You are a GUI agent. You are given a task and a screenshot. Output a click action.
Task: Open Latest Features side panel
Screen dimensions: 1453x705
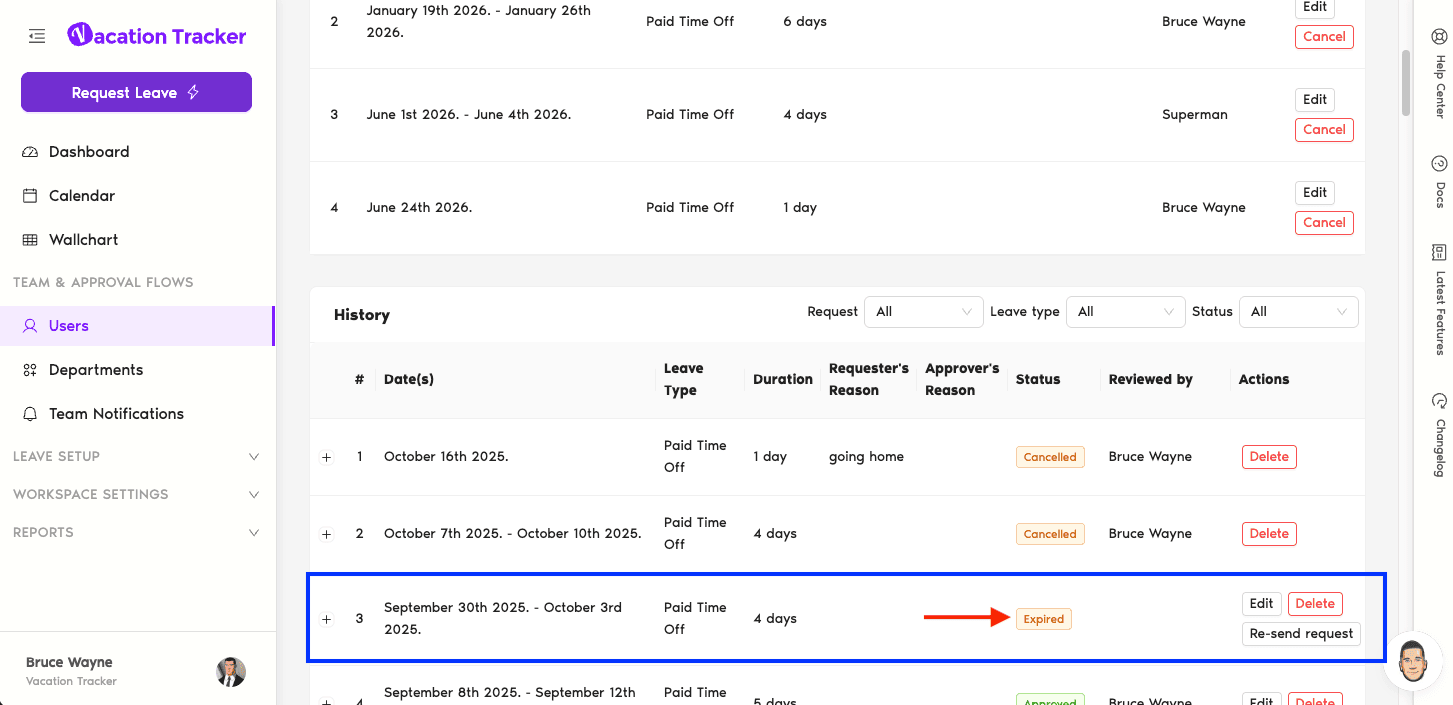click(x=1439, y=298)
